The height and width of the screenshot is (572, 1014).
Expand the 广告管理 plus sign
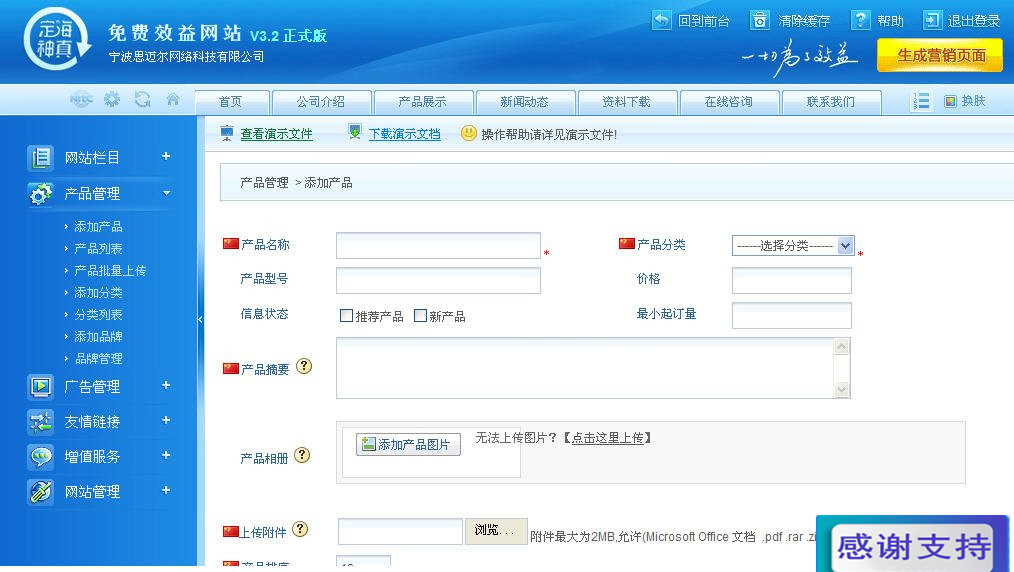coord(166,385)
